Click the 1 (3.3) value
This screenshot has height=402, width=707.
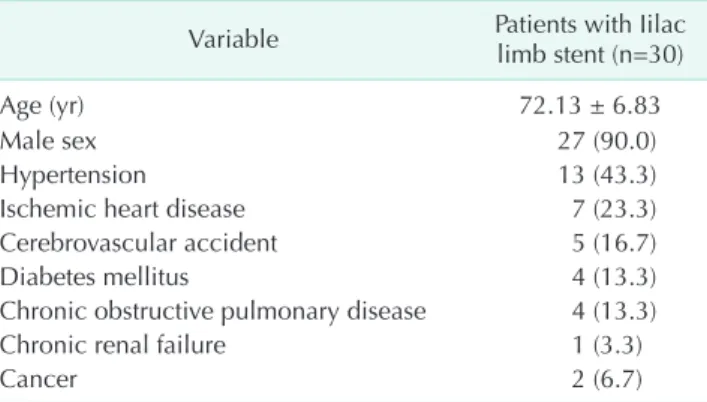pos(607,346)
